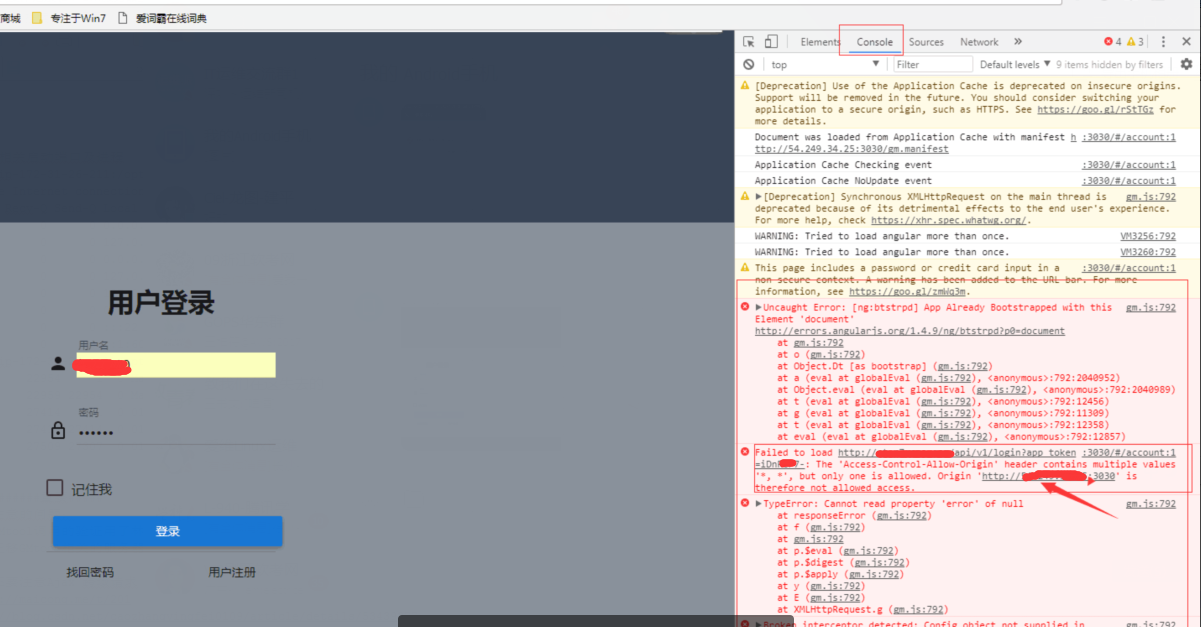Click the error icon on the TypeError row
Image resolution: width=1201 pixels, height=627 pixels.
point(746,503)
